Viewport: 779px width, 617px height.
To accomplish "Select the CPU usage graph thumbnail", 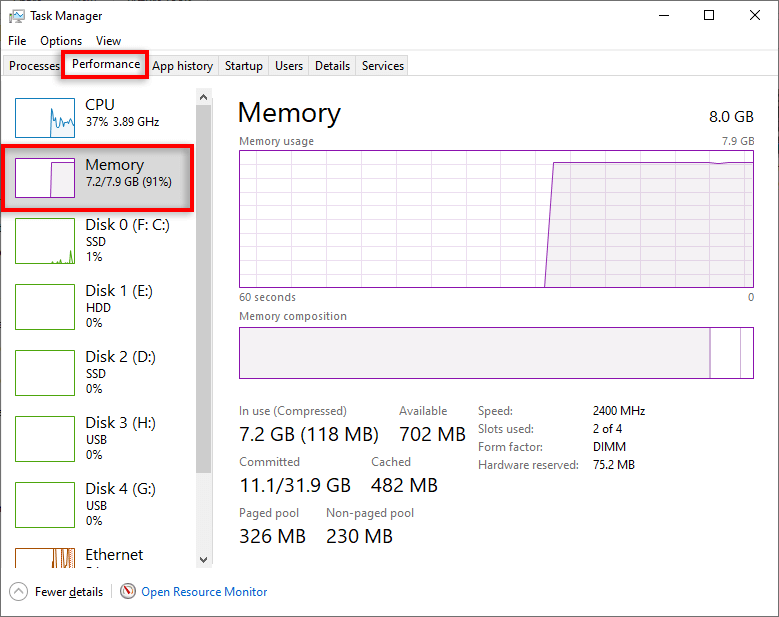I will pyautogui.click(x=45, y=118).
